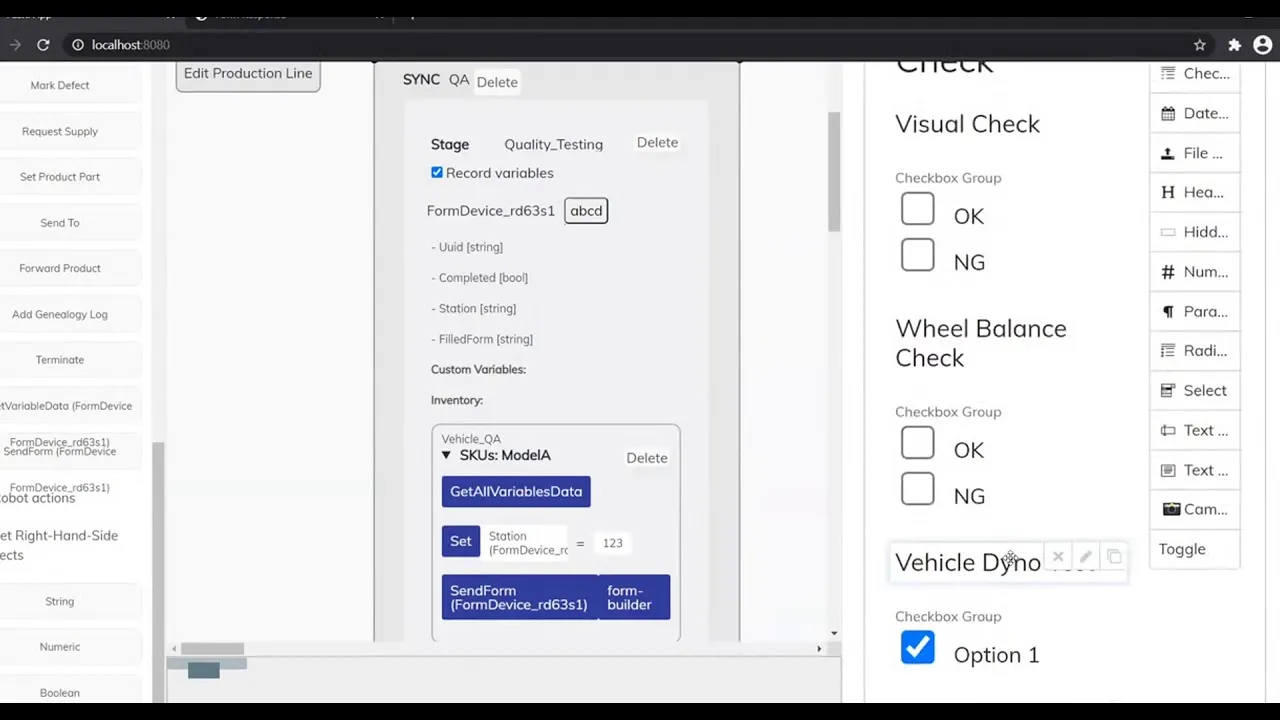Image resolution: width=1280 pixels, height=720 pixels.
Task: Uncheck Option 1 checkbox
Action: click(917, 648)
